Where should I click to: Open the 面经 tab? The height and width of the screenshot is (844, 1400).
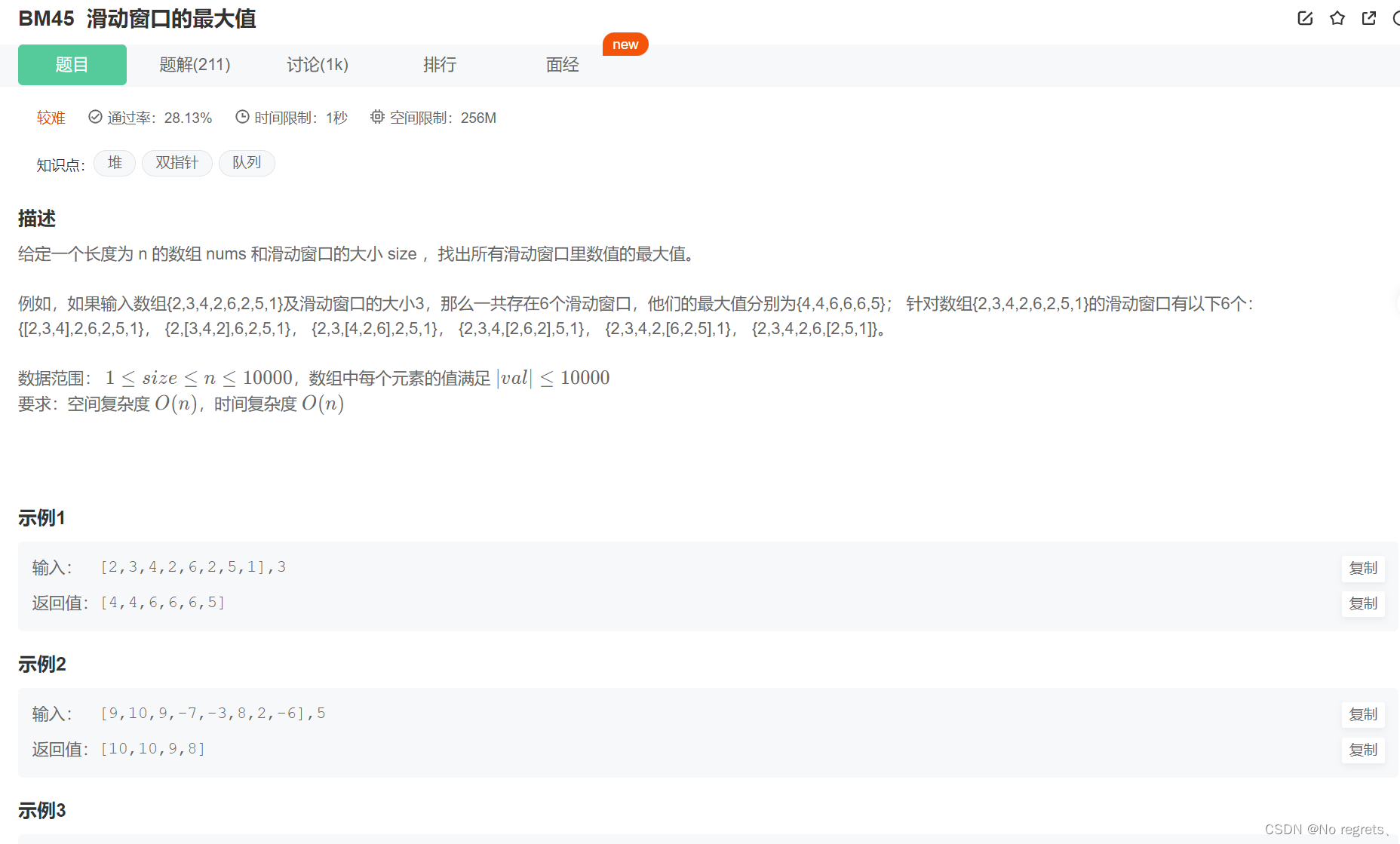pos(563,65)
